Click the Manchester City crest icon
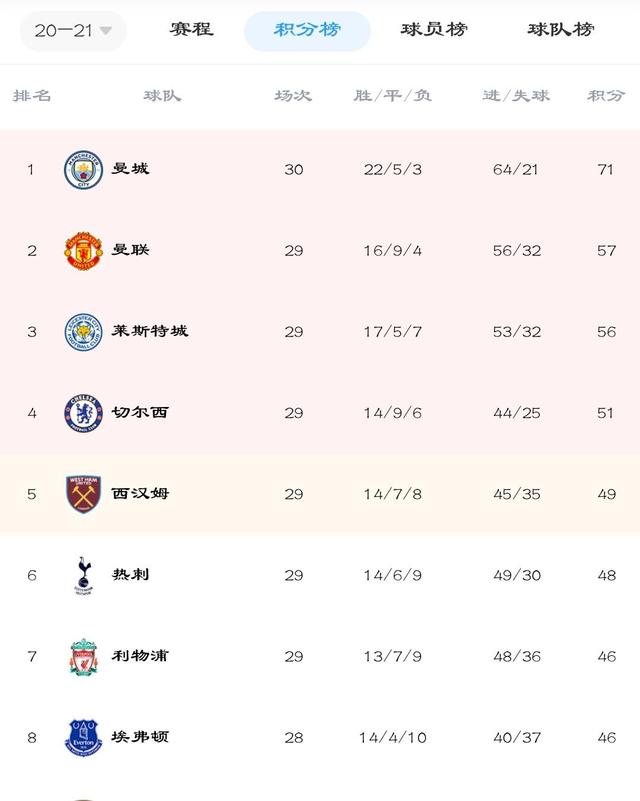This screenshot has width=640, height=801. click(83, 170)
